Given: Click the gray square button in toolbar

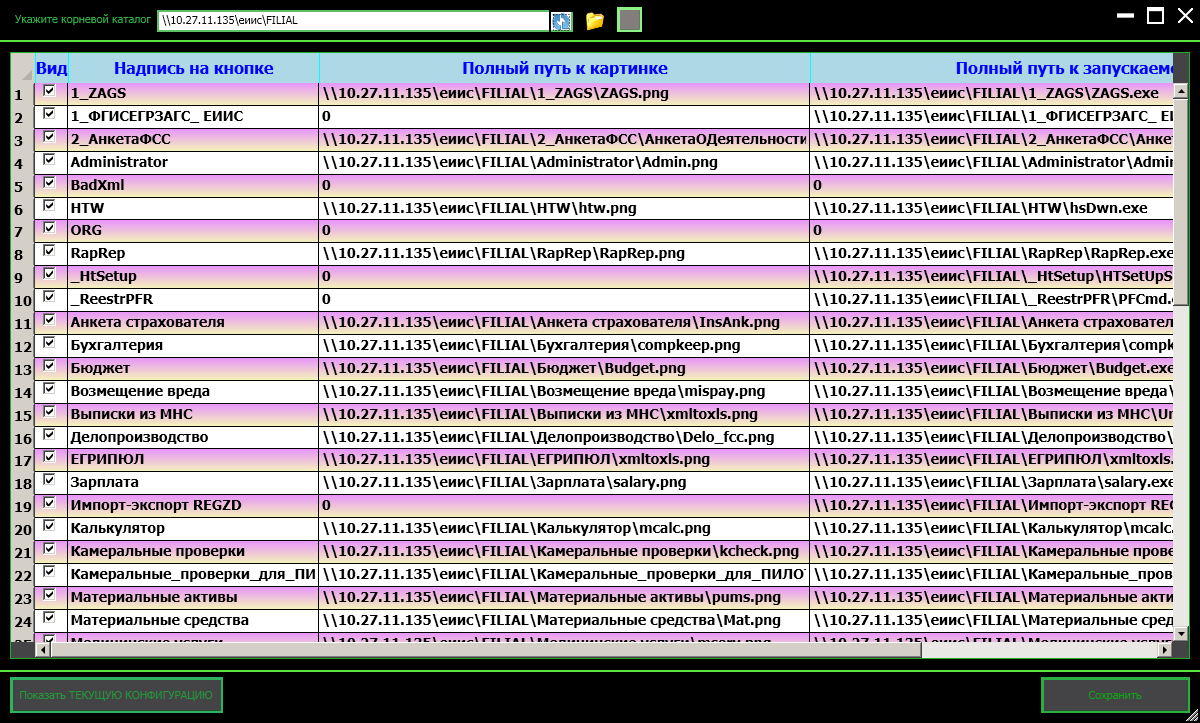Looking at the screenshot, I should [629, 20].
